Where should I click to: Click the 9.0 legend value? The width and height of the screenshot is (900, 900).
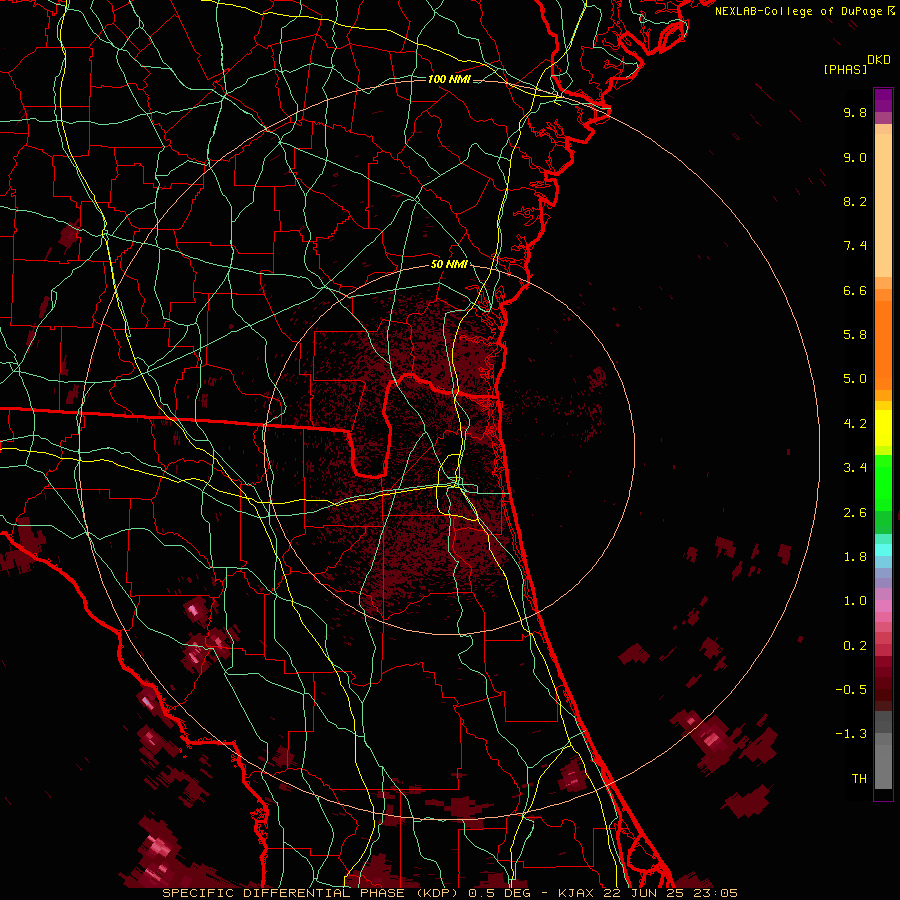pos(855,157)
